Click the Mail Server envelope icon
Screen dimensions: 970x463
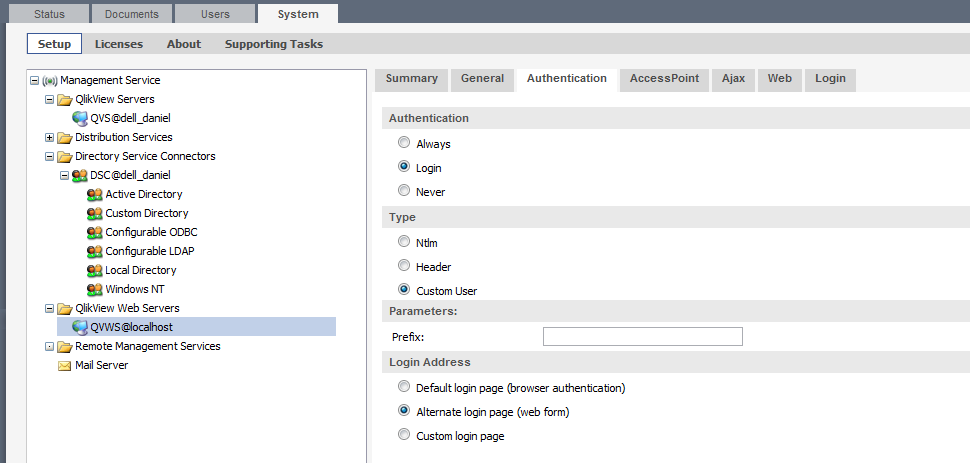pyautogui.click(x=65, y=366)
